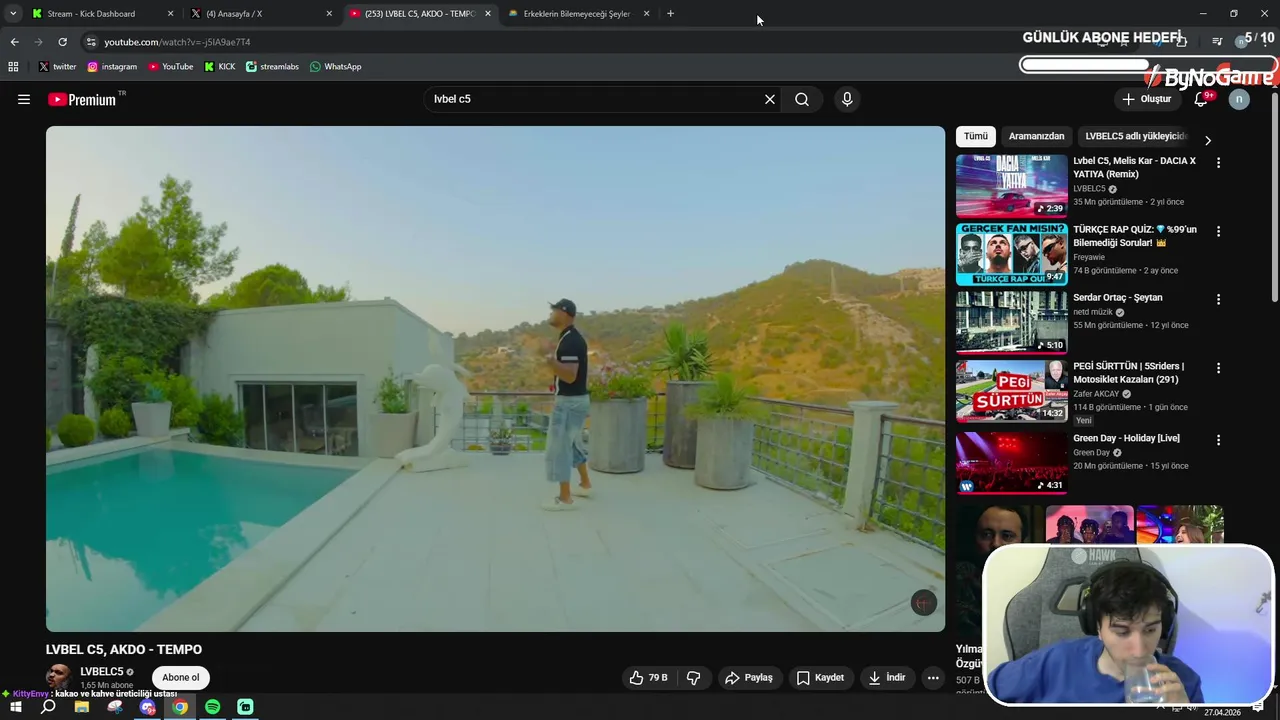Open options for Dacia X Yatiya video
1280x720 pixels.
tap(1218, 162)
